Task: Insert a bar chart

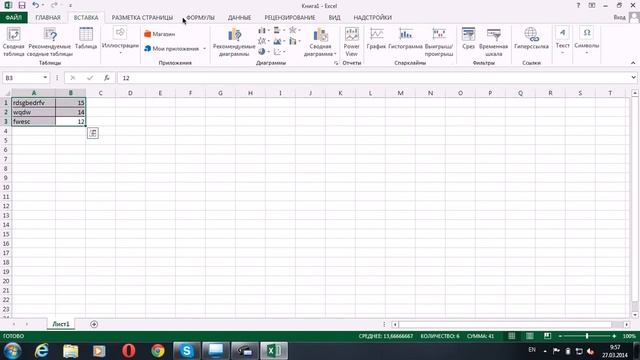Action: pyautogui.click(x=279, y=31)
